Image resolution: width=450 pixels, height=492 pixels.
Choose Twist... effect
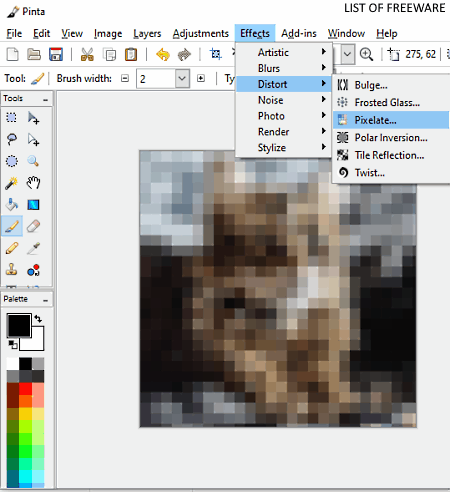pos(391,173)
